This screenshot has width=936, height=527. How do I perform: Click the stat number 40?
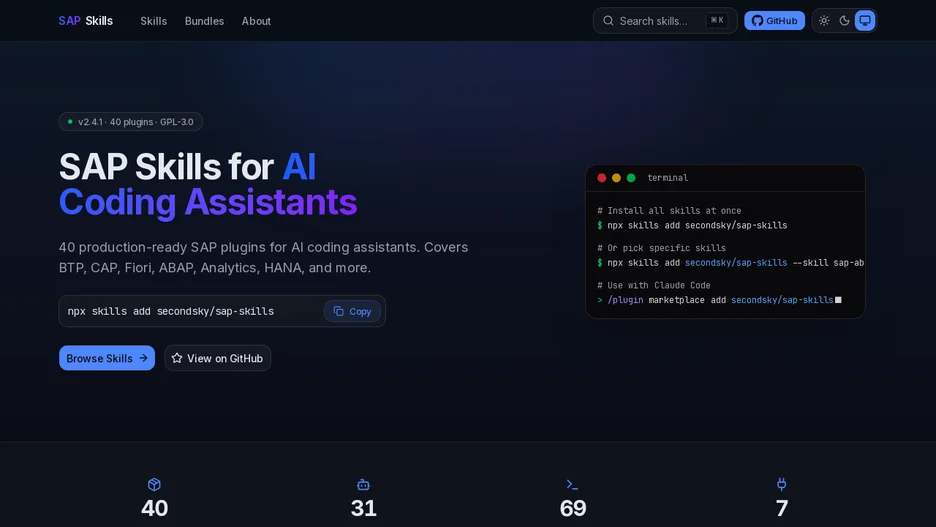click(155, 508)
